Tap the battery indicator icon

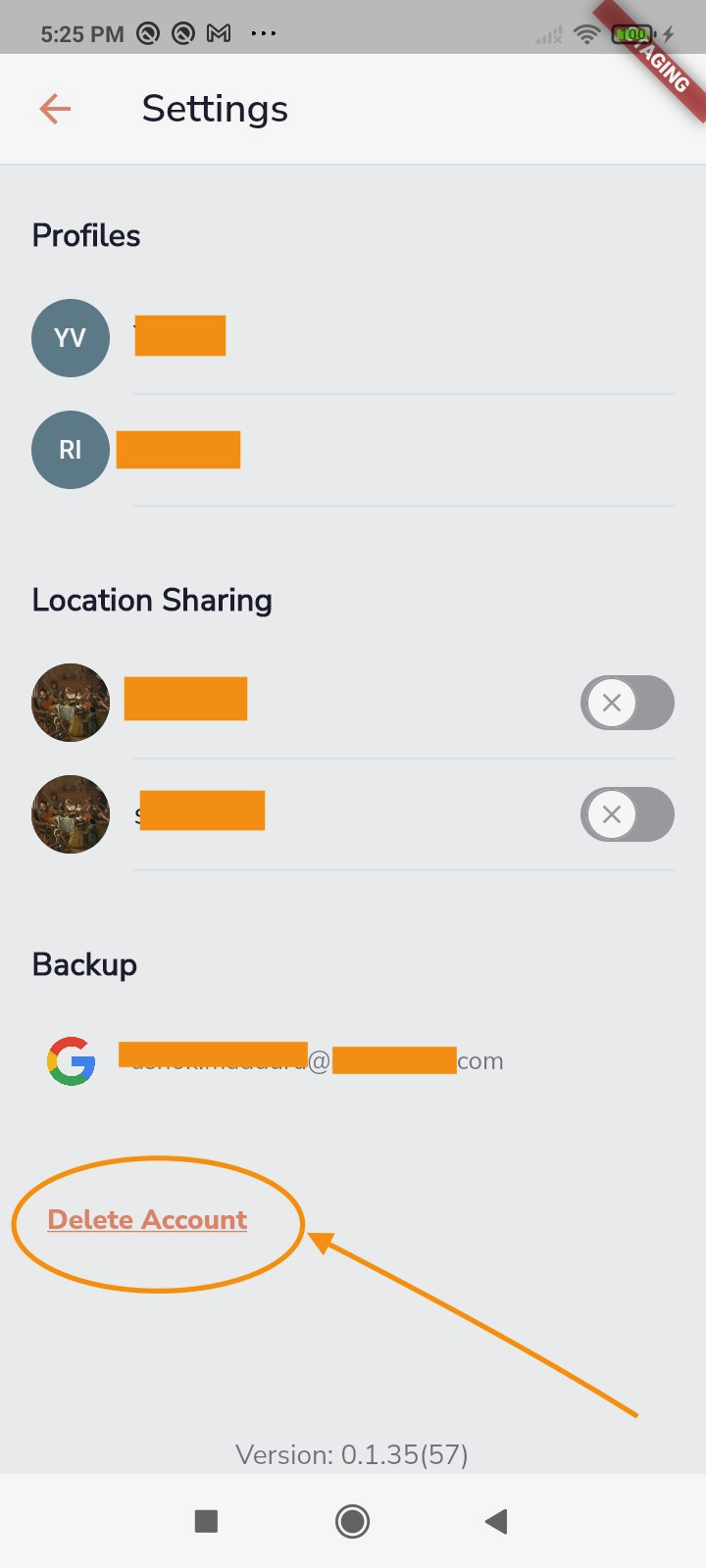point(632,34)
